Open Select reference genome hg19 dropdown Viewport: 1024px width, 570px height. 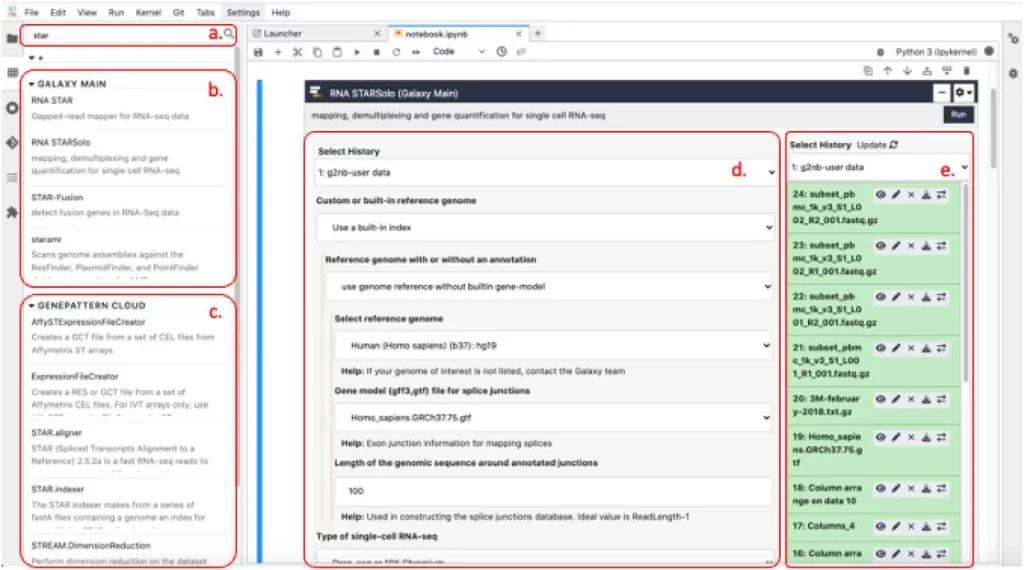(x=554, y=345)
